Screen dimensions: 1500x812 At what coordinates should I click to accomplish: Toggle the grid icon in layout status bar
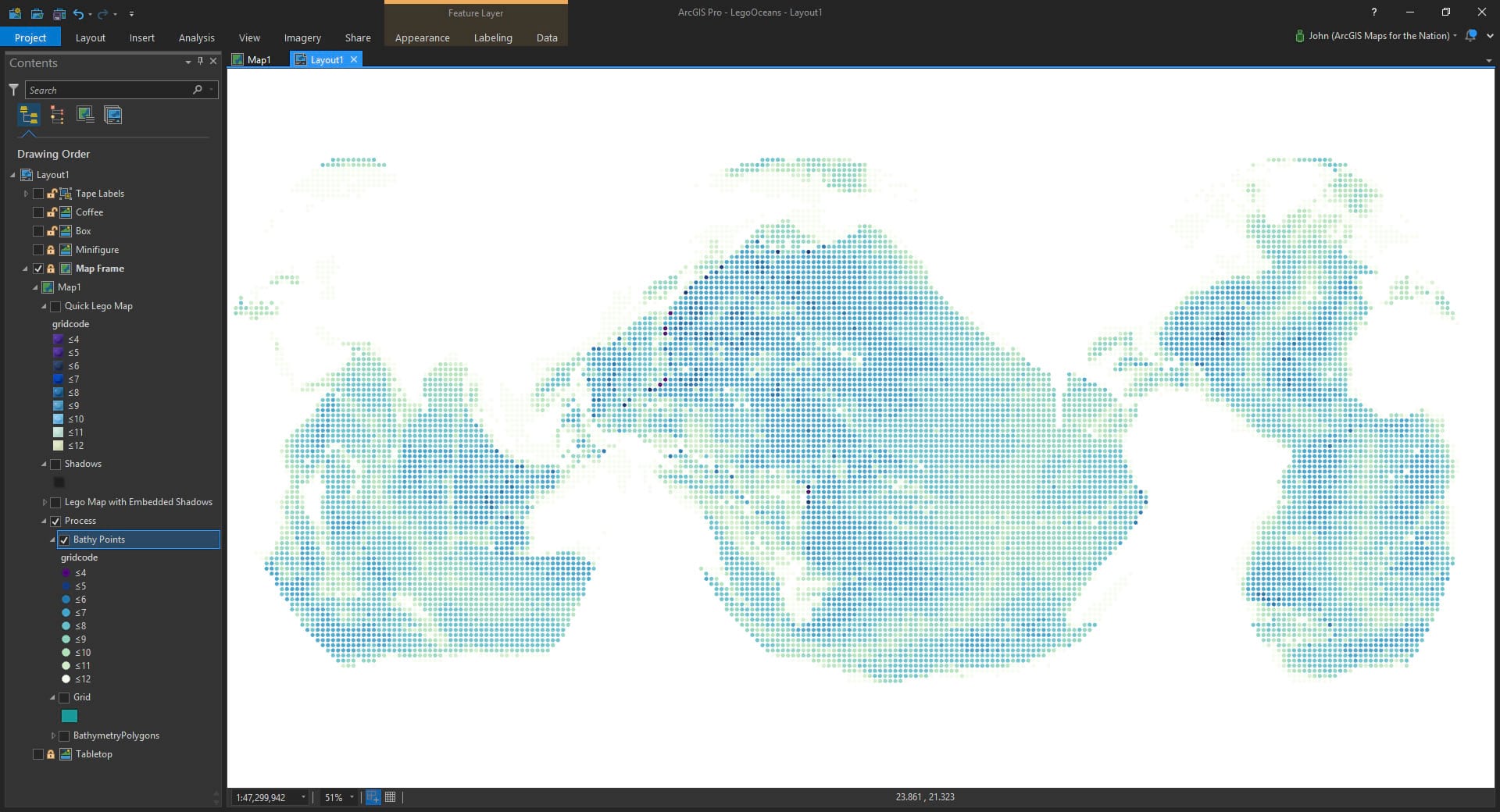click(x=391, y=797)
